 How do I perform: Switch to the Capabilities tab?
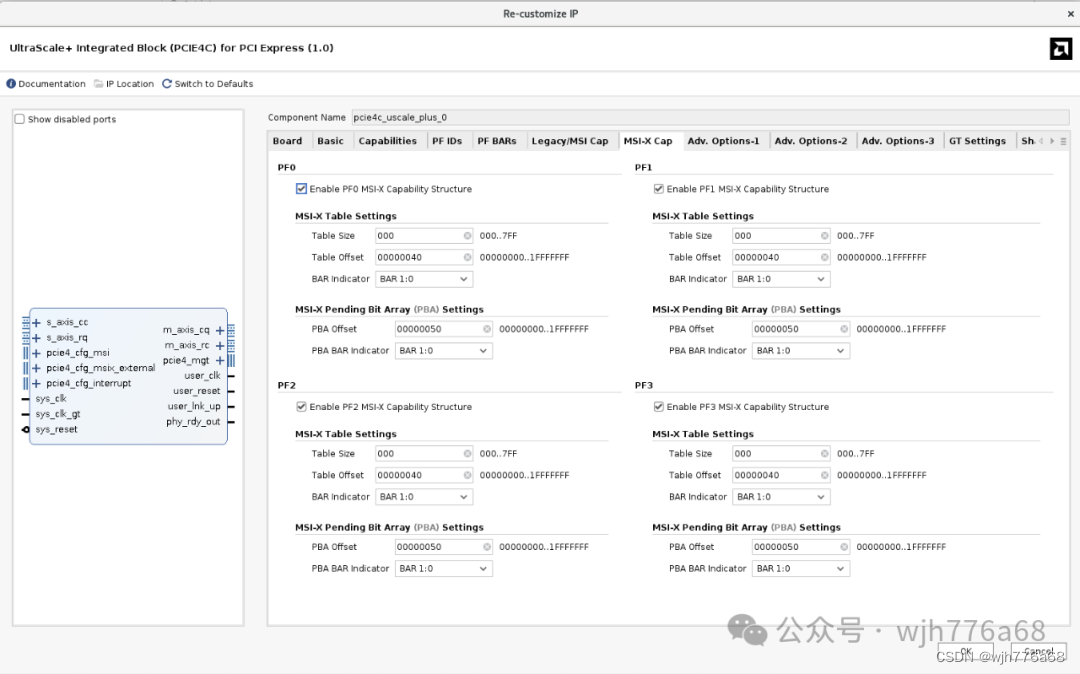tap(388, 141)
